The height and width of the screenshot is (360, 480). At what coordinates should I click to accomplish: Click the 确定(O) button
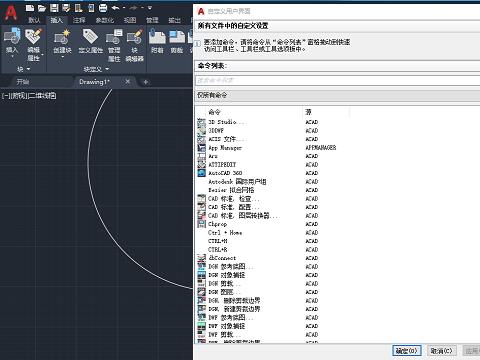[407, 351]
